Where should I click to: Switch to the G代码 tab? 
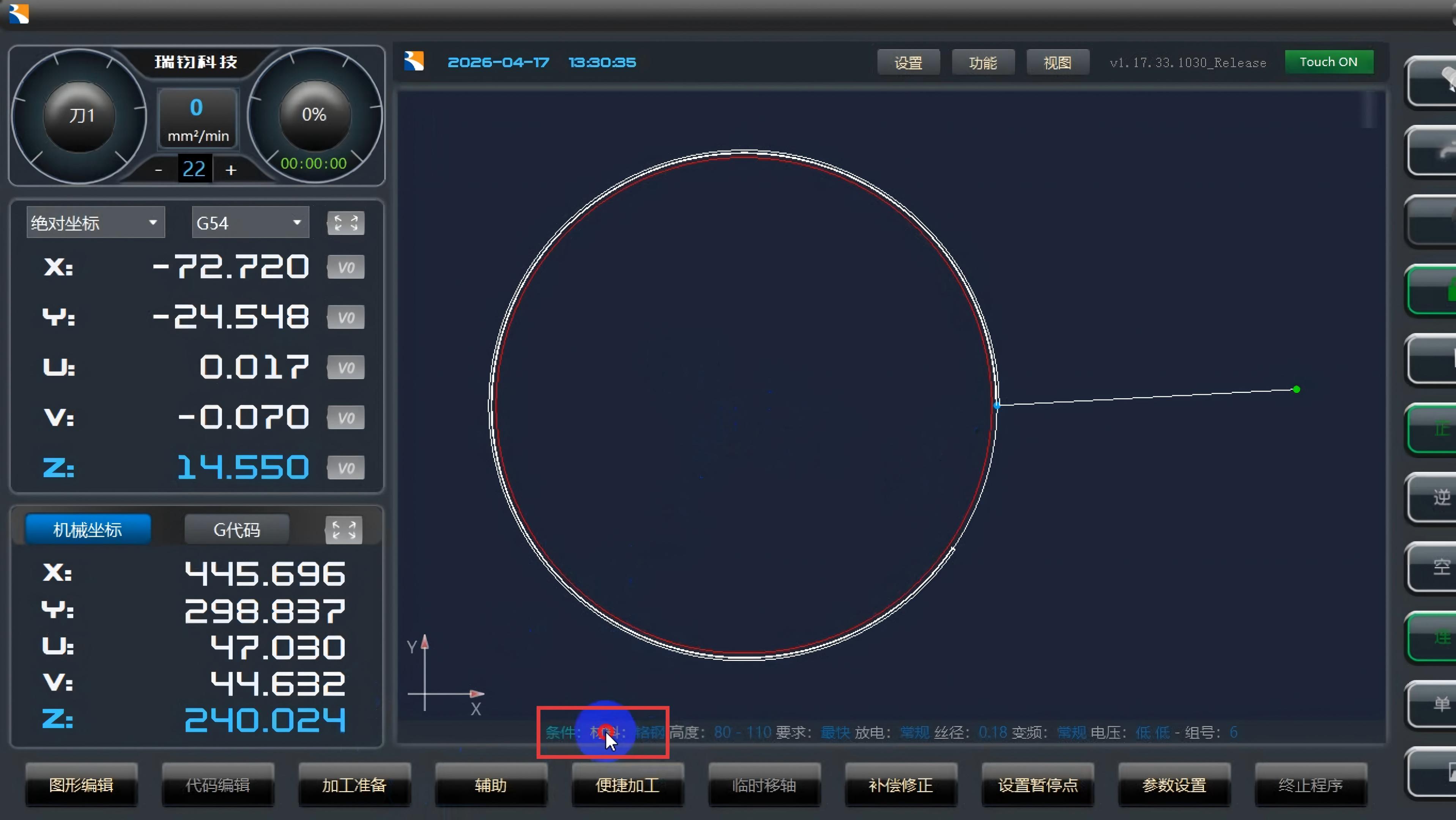[237, 530]
